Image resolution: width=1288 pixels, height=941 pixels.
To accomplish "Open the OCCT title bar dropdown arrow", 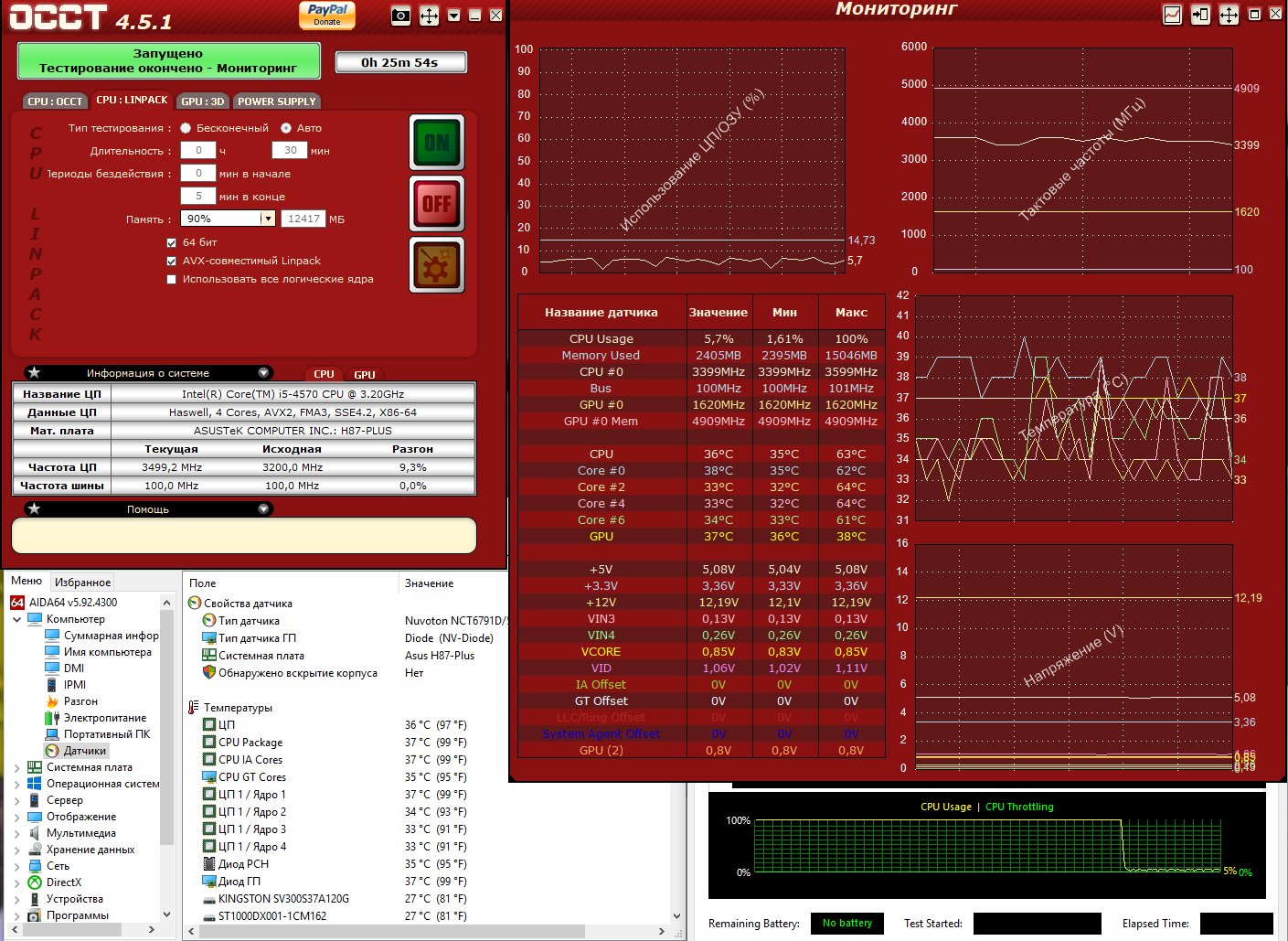I will (454, 16).
